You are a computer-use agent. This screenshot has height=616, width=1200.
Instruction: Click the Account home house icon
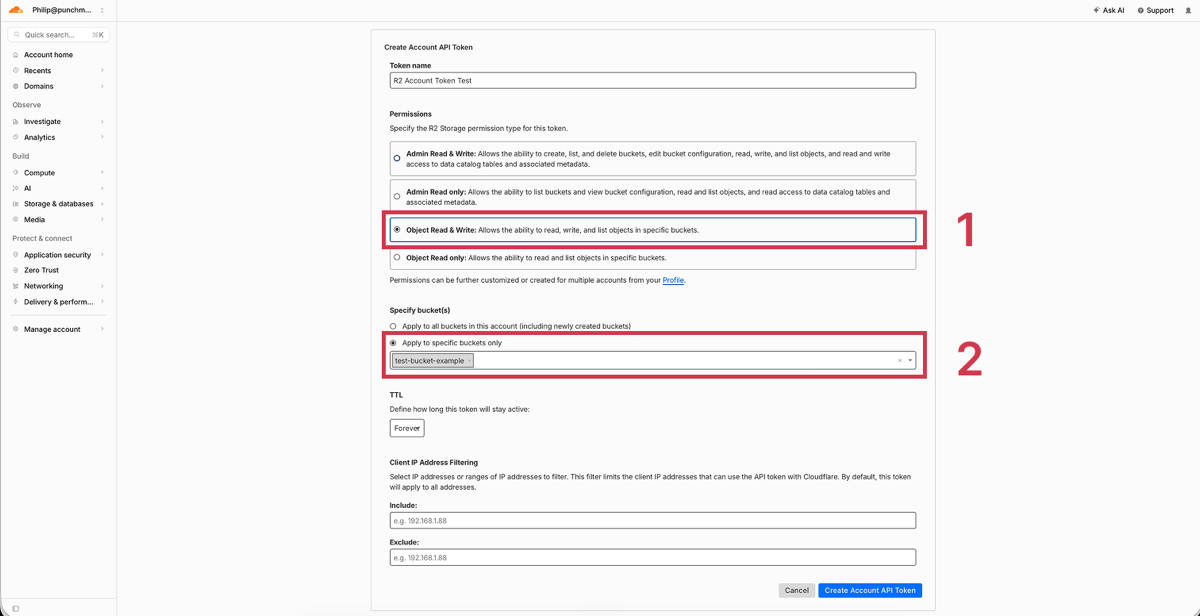click(16, 55)
